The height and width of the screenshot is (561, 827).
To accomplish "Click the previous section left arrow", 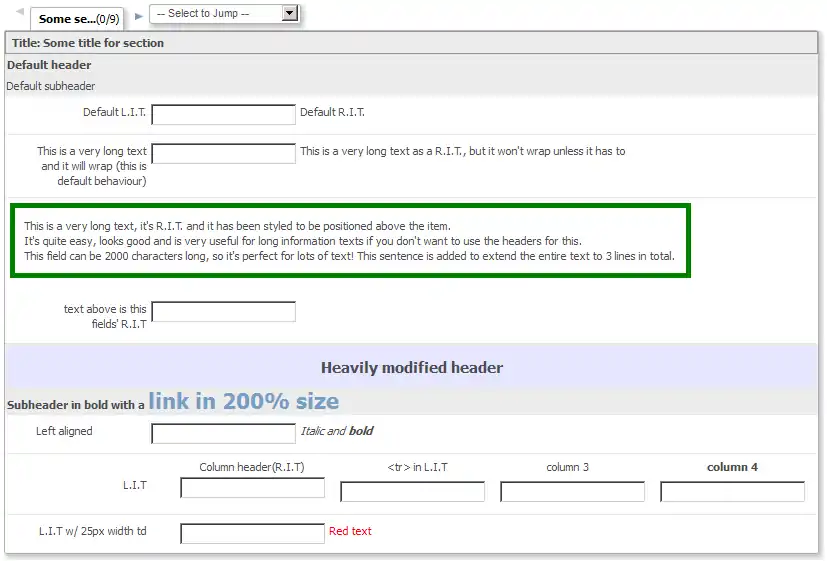I will (20, 13).
